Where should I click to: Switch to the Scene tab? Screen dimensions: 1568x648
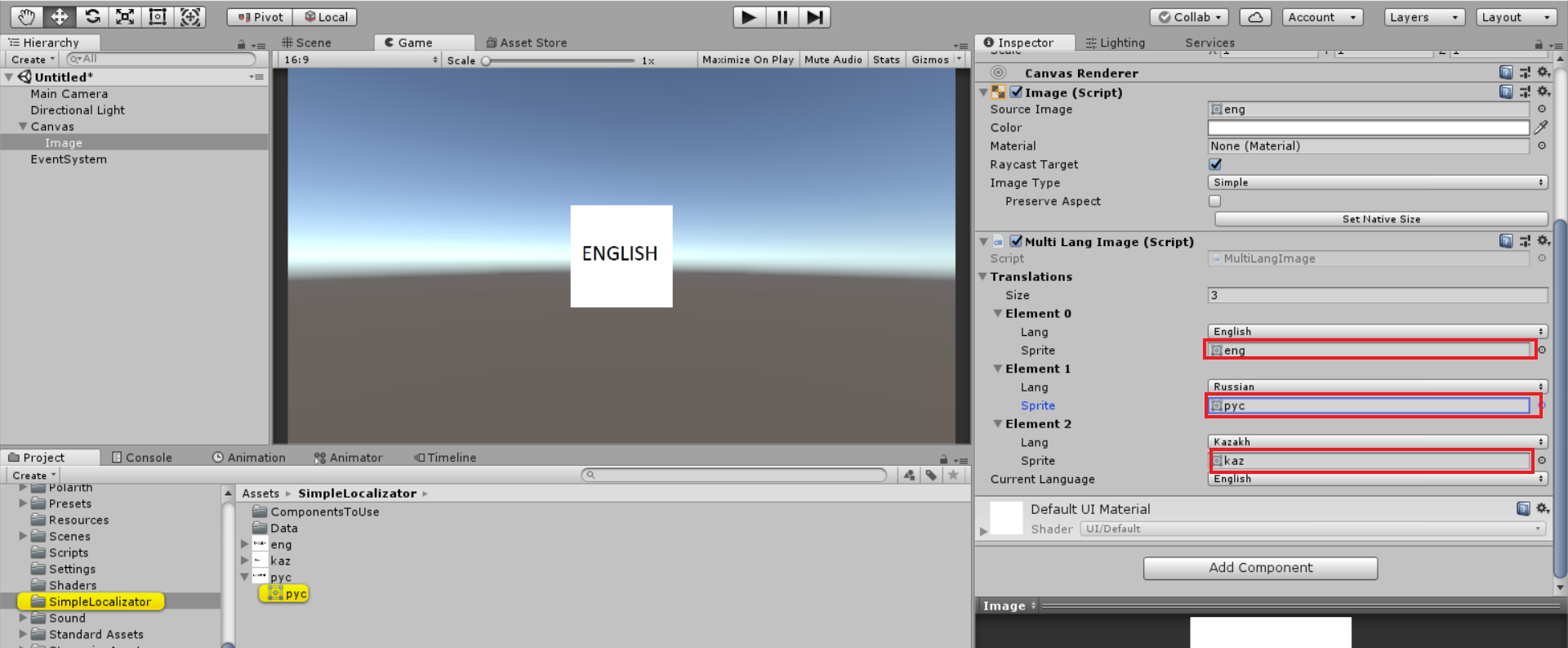pyautogui.click(x=307, y=42)
